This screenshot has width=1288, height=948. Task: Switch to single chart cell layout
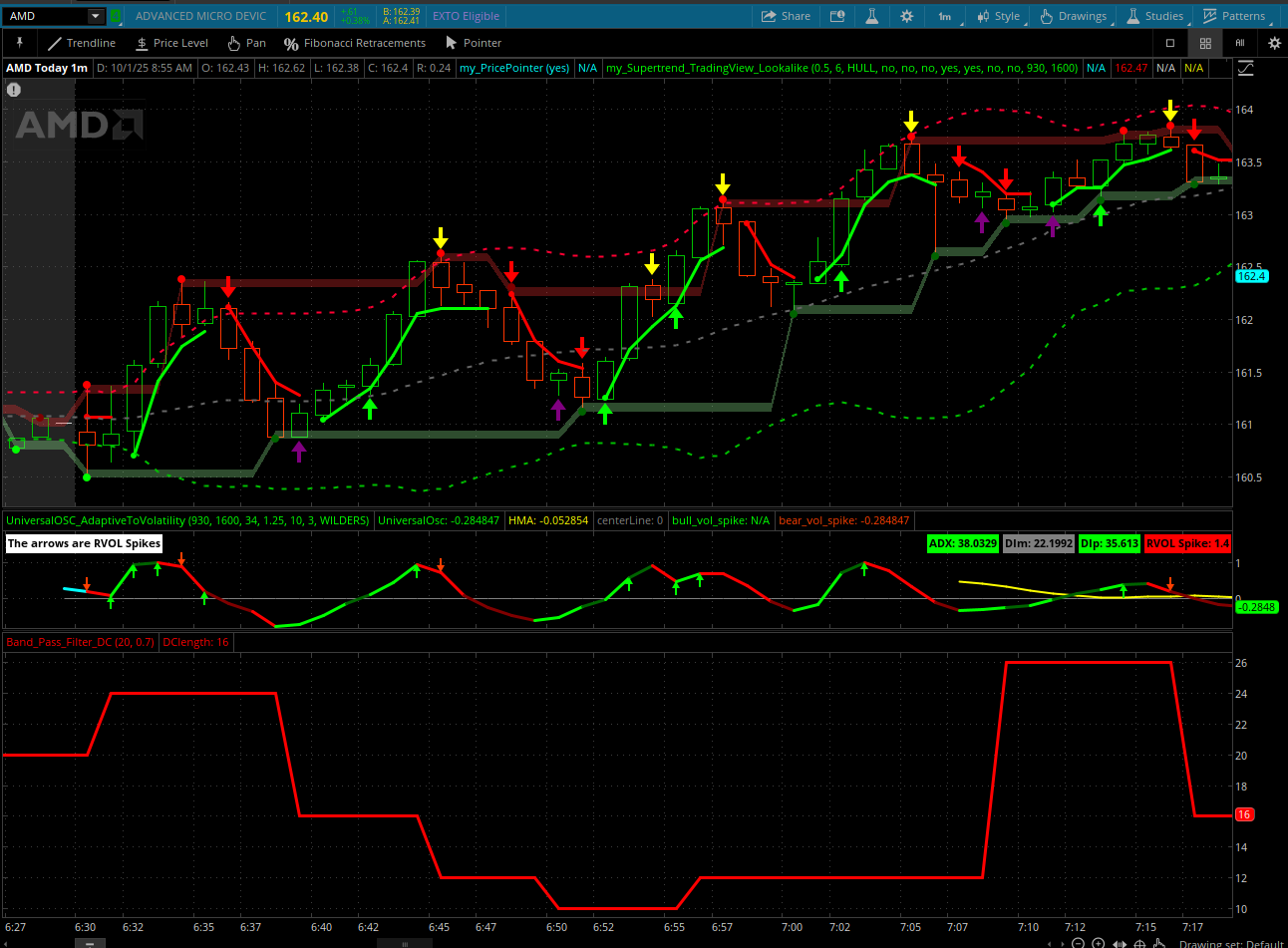pyautogui.click(x=1170, y=43)
